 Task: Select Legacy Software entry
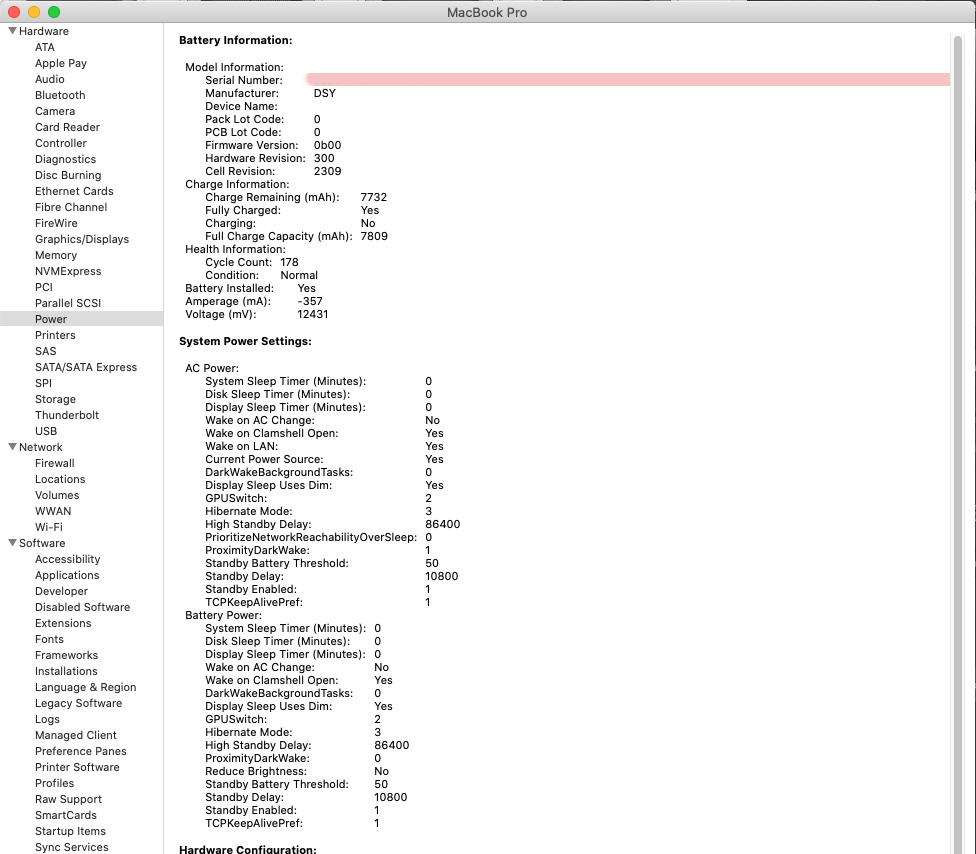tap(78, 703)
